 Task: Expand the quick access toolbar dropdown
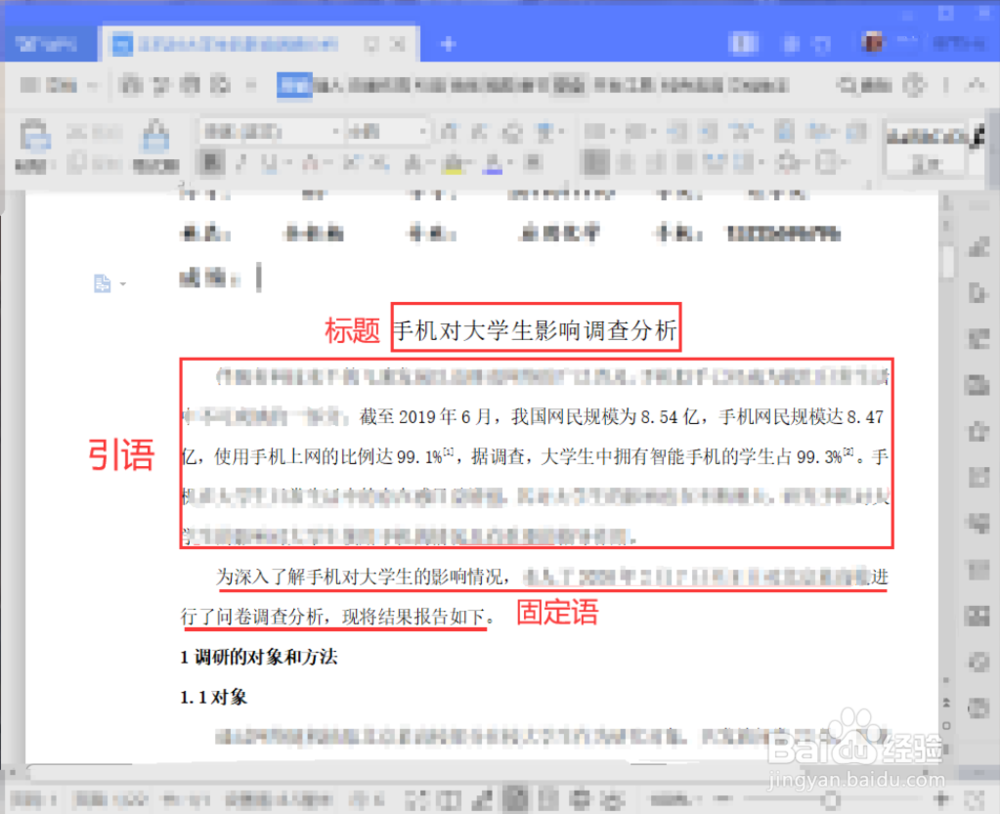coord(251,85)
